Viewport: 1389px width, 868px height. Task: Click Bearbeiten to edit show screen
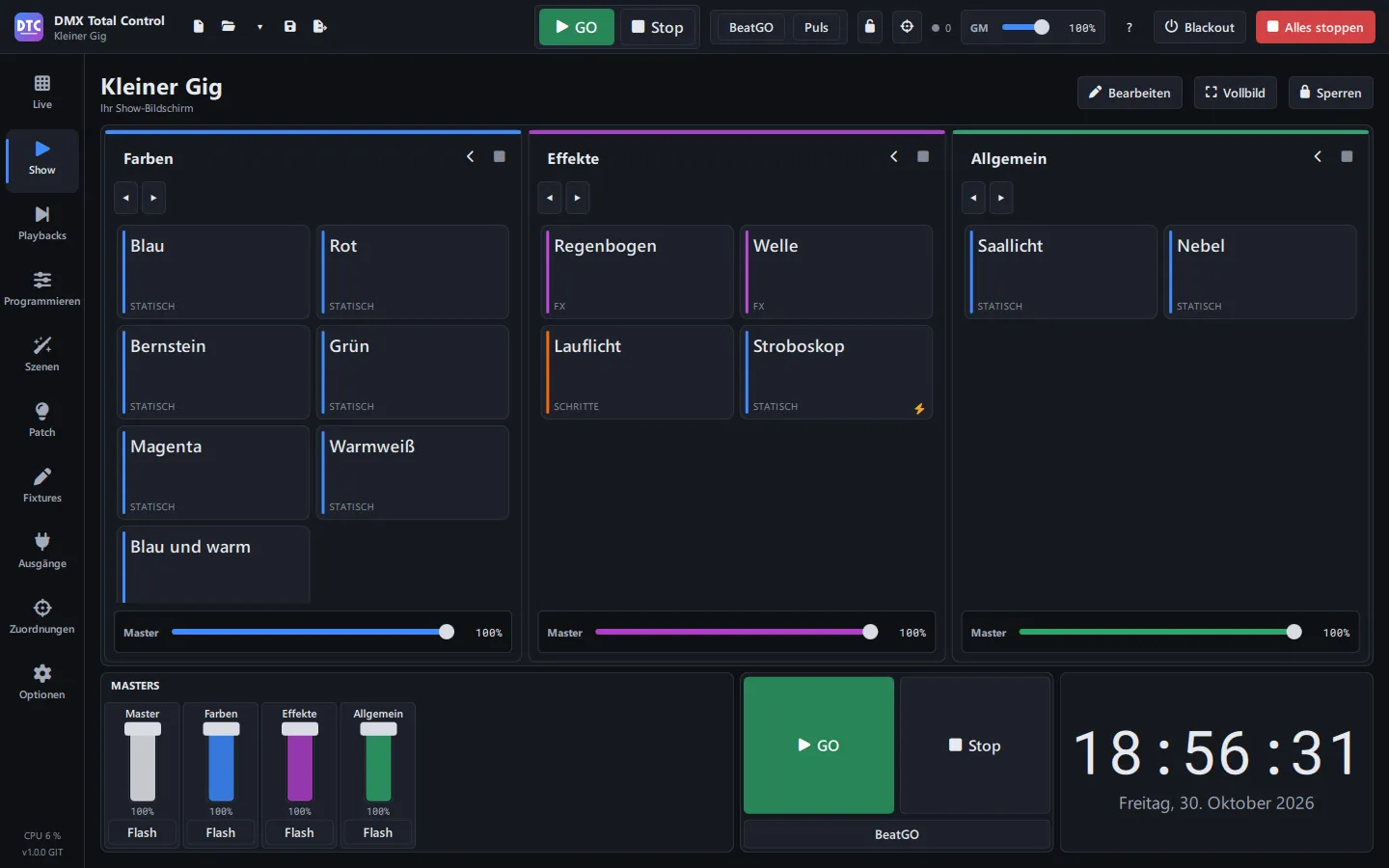coord(1130,93)
